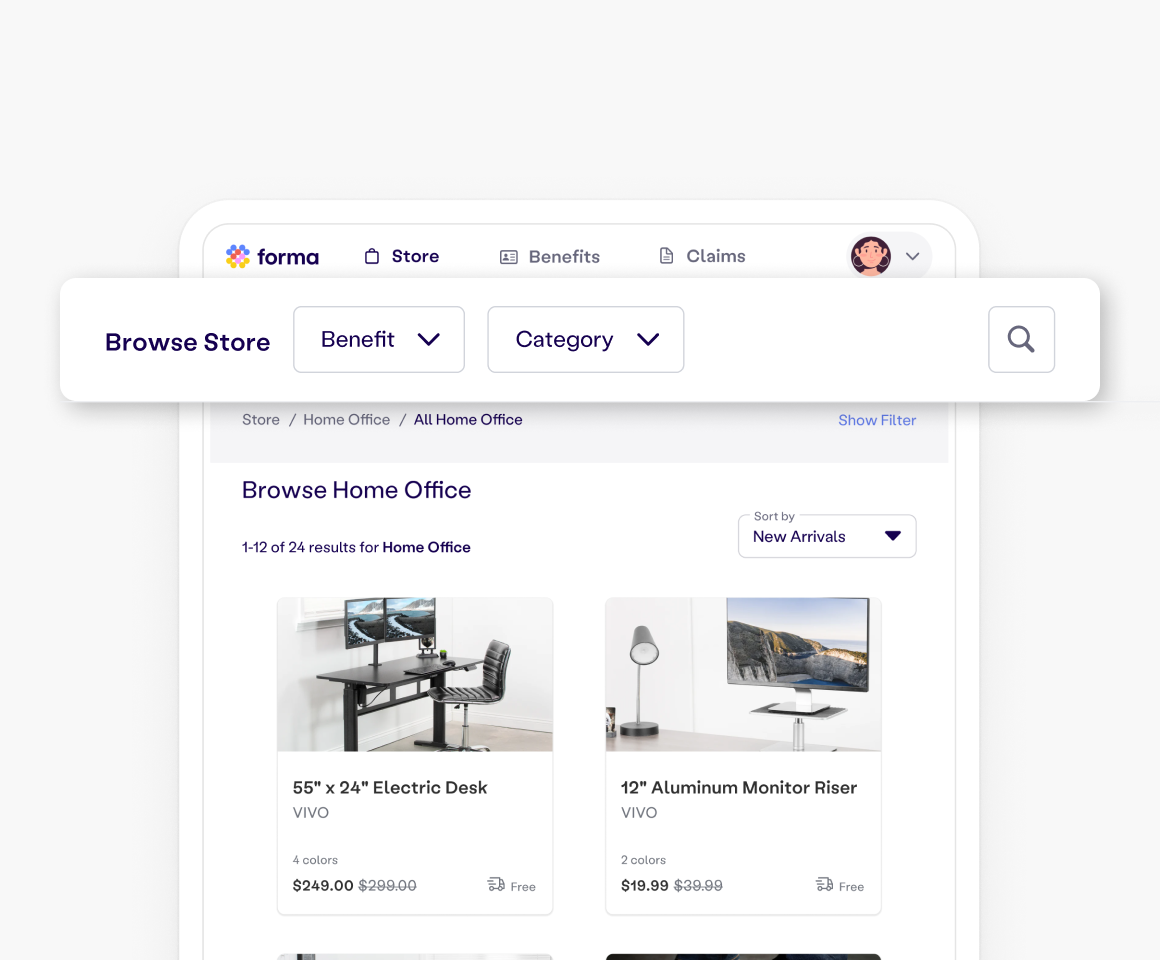The width and height of the screenshot is (1160, 960).
Task: Click the forma wordmark text
Action: [288, 257]
